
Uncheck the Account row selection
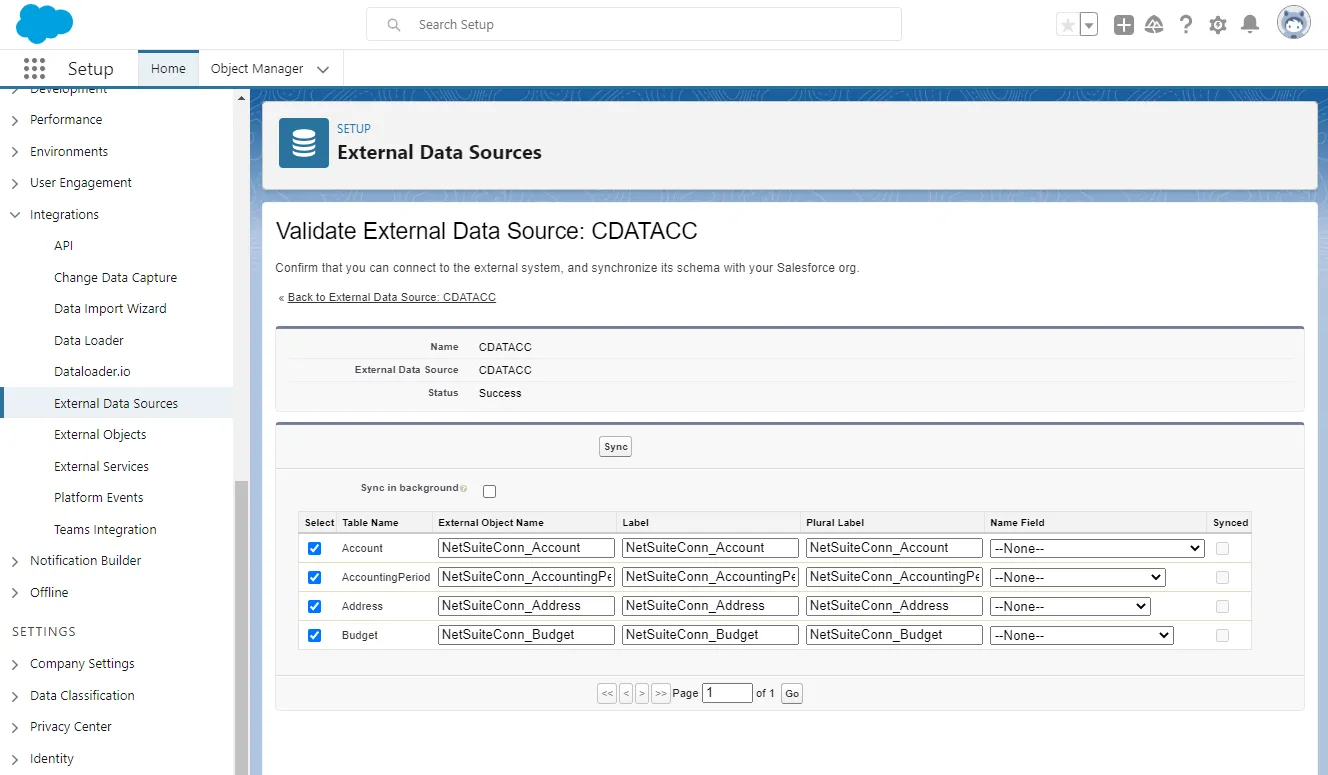tap(315, 548)
